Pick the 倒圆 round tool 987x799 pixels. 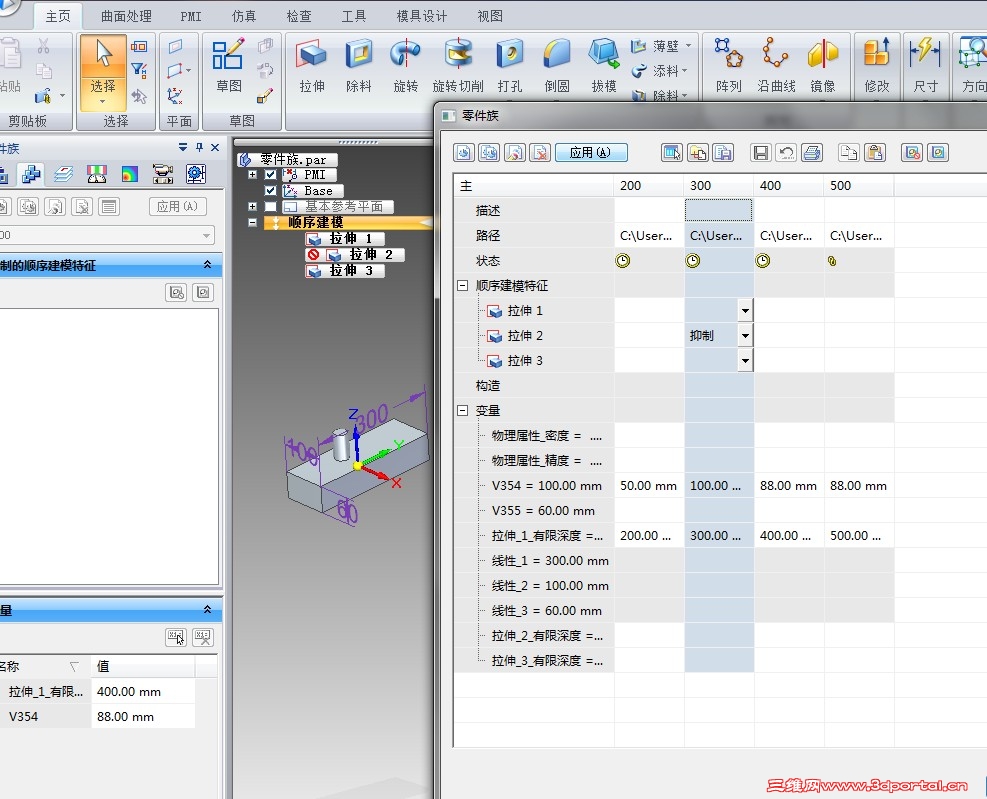(x=556, y=65)
